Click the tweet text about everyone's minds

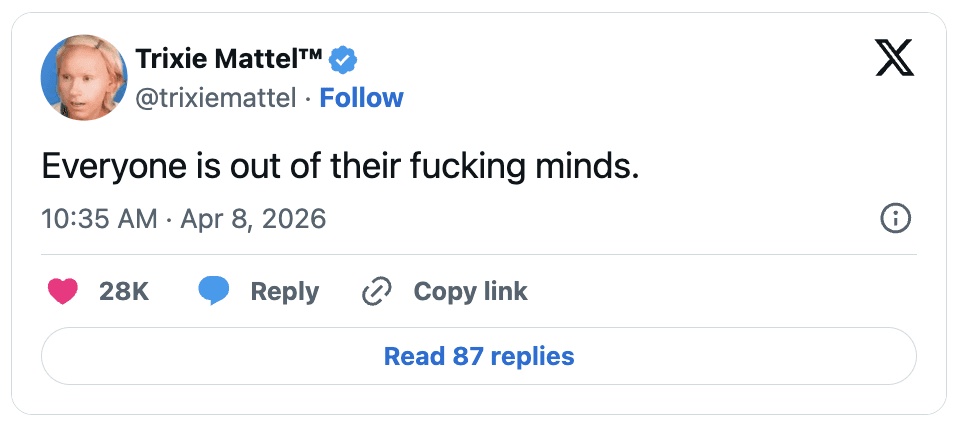pos(340,166)
